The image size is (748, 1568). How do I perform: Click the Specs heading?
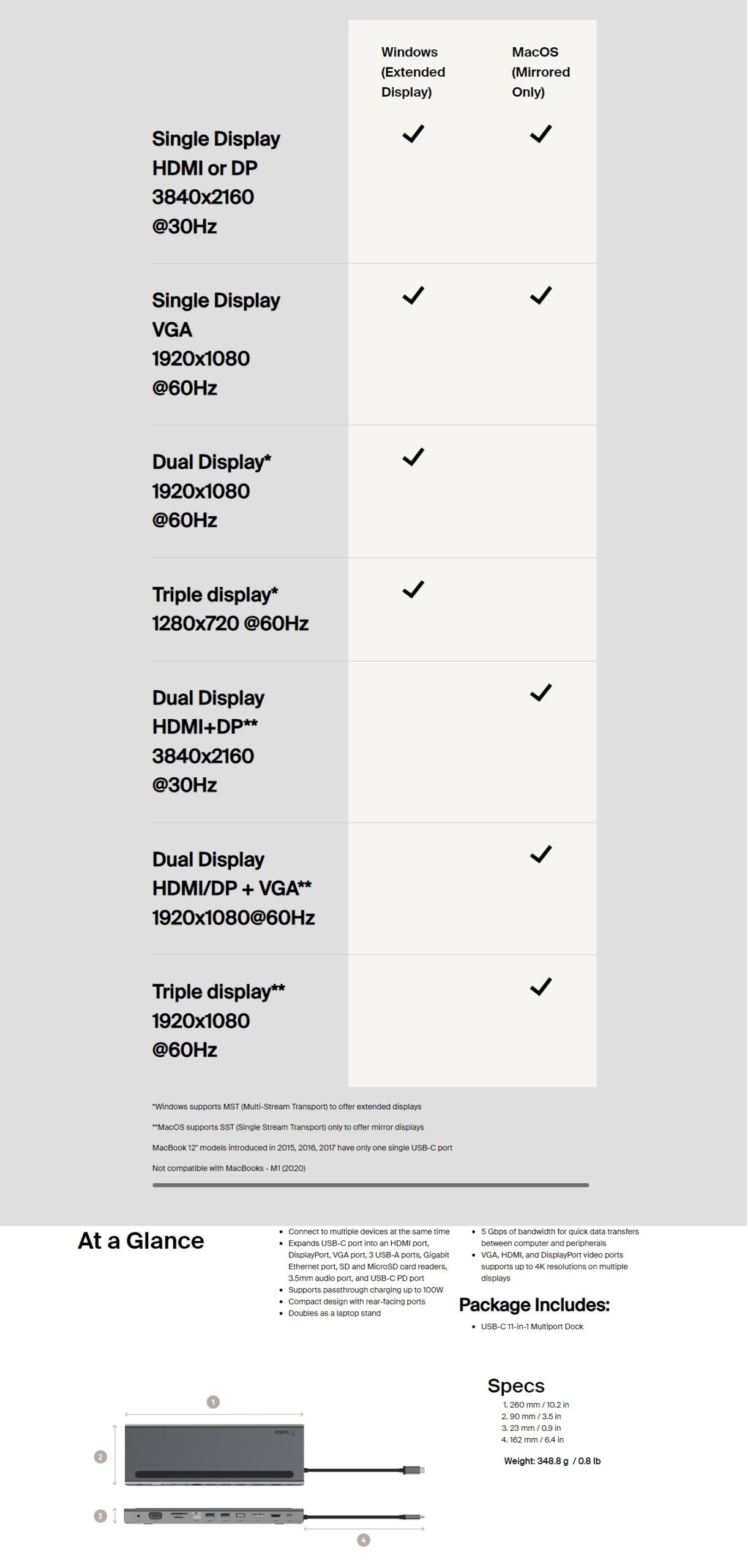[x=516, y=1386]
